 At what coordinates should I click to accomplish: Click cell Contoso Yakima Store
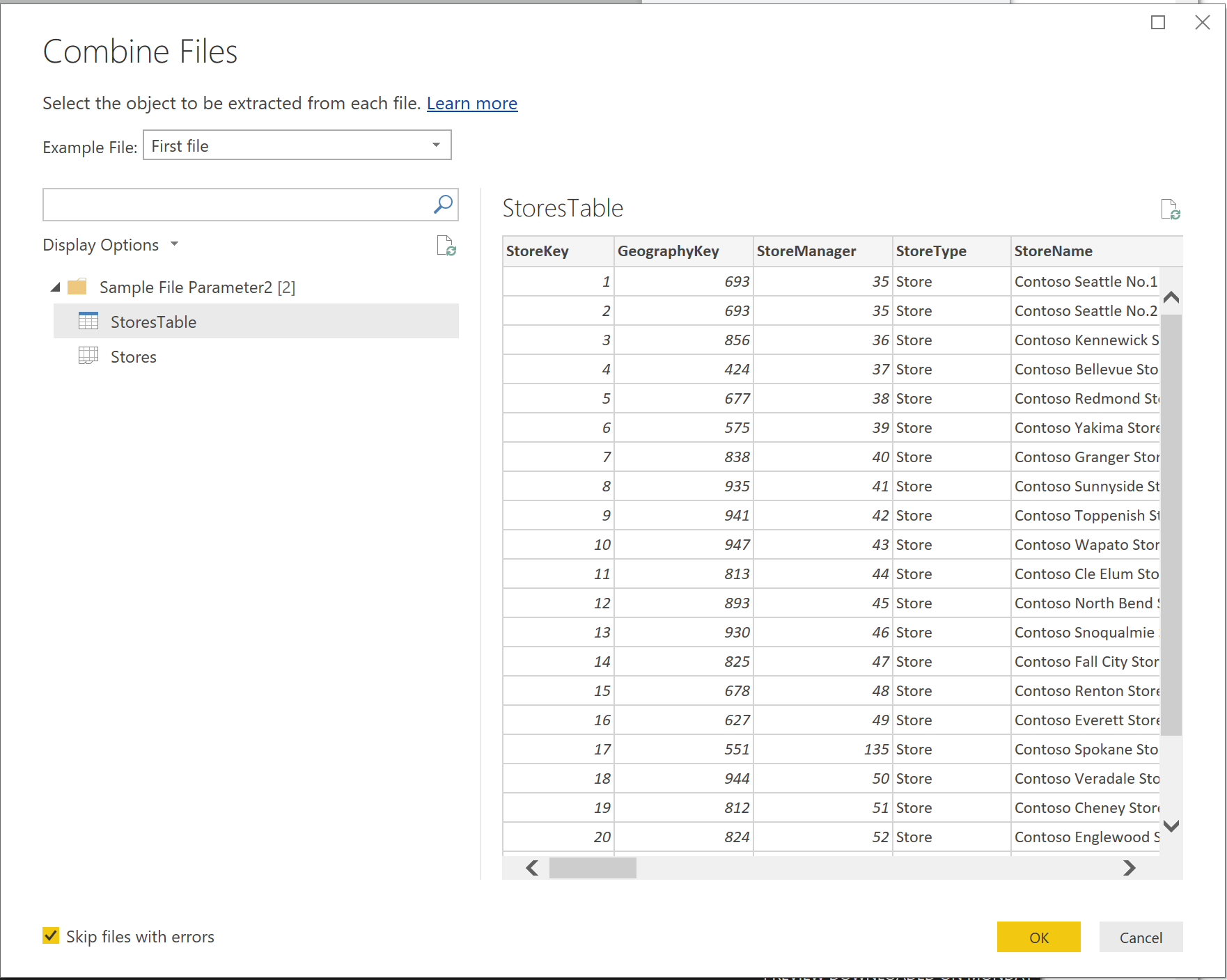coord(1086,428)
